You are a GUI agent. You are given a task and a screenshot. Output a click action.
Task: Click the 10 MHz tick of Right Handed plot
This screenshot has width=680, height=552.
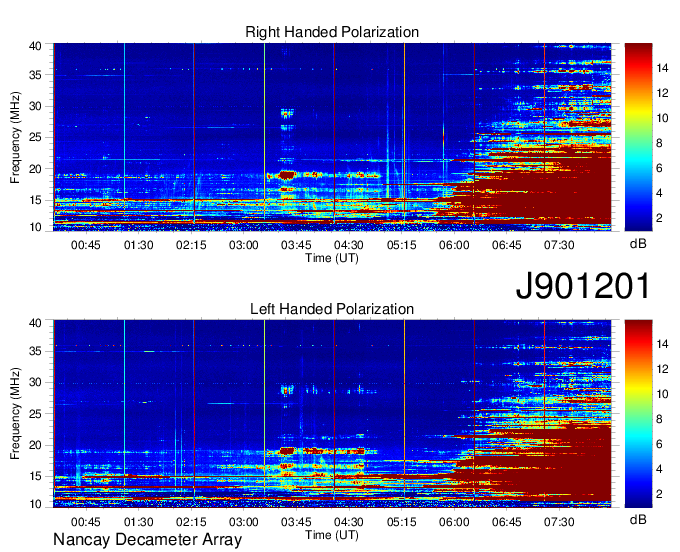36,227
